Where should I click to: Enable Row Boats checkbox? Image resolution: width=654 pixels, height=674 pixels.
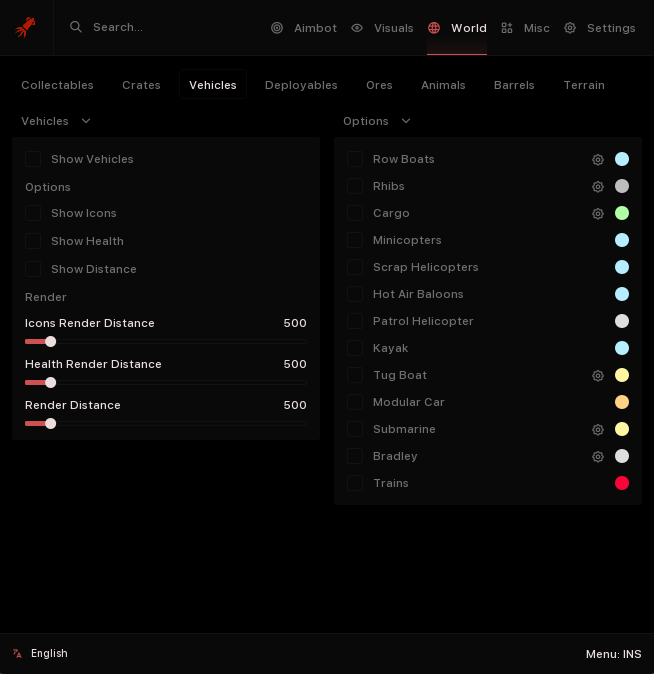coord(355,159)
